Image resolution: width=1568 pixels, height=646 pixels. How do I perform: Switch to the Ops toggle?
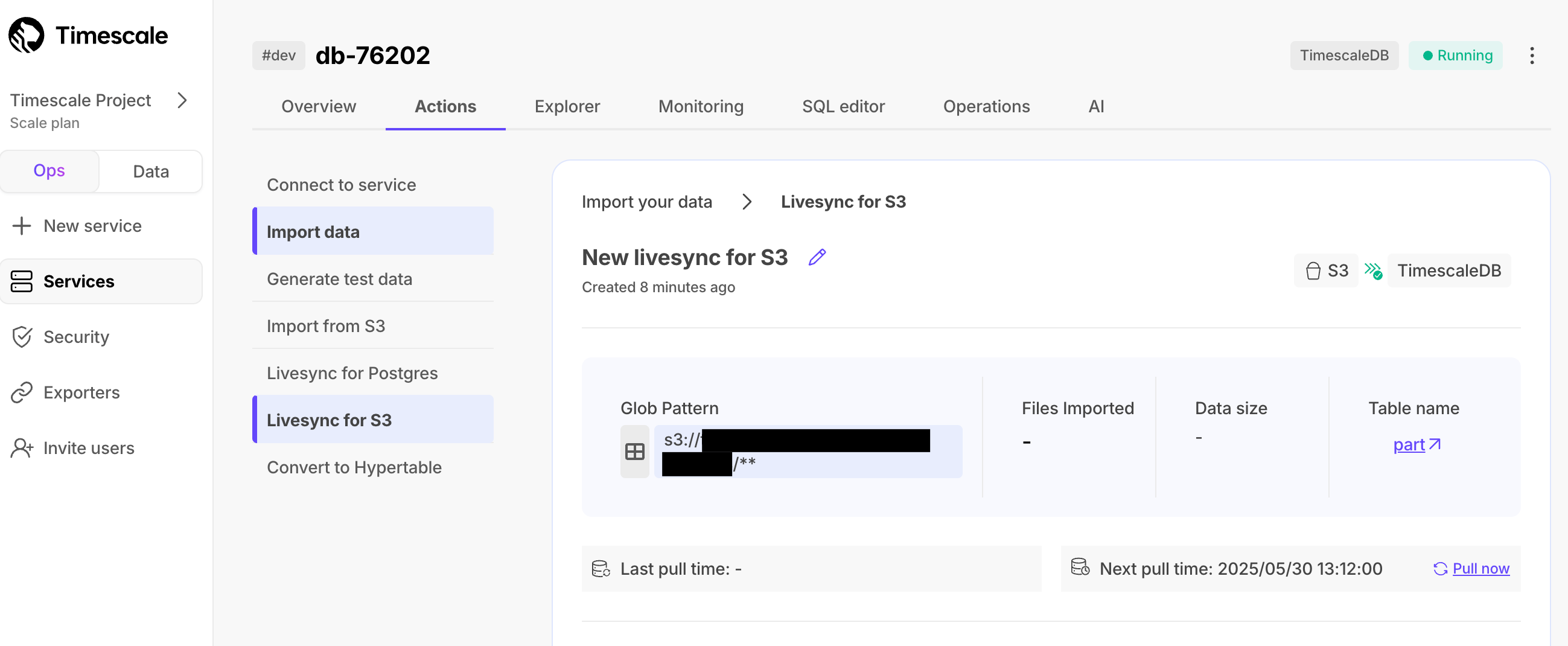(49, 170)
